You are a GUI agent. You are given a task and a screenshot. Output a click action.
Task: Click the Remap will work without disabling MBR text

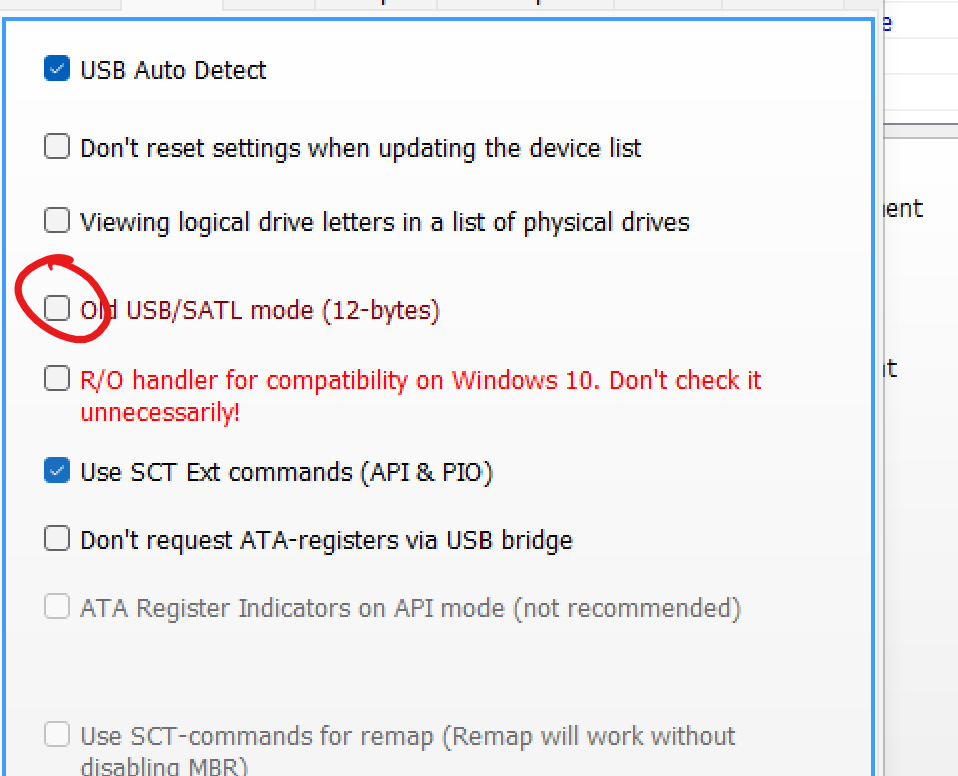pyautogui.click(x=590, y=738)
